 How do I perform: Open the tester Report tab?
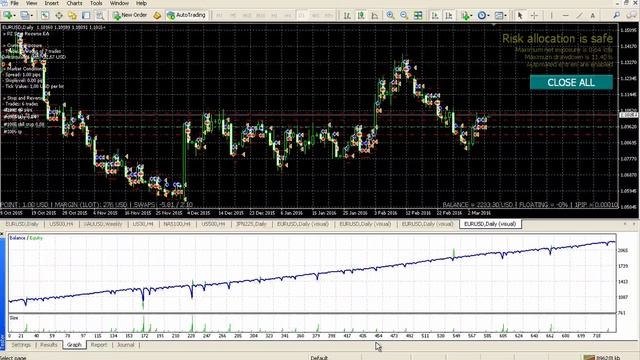99,345
